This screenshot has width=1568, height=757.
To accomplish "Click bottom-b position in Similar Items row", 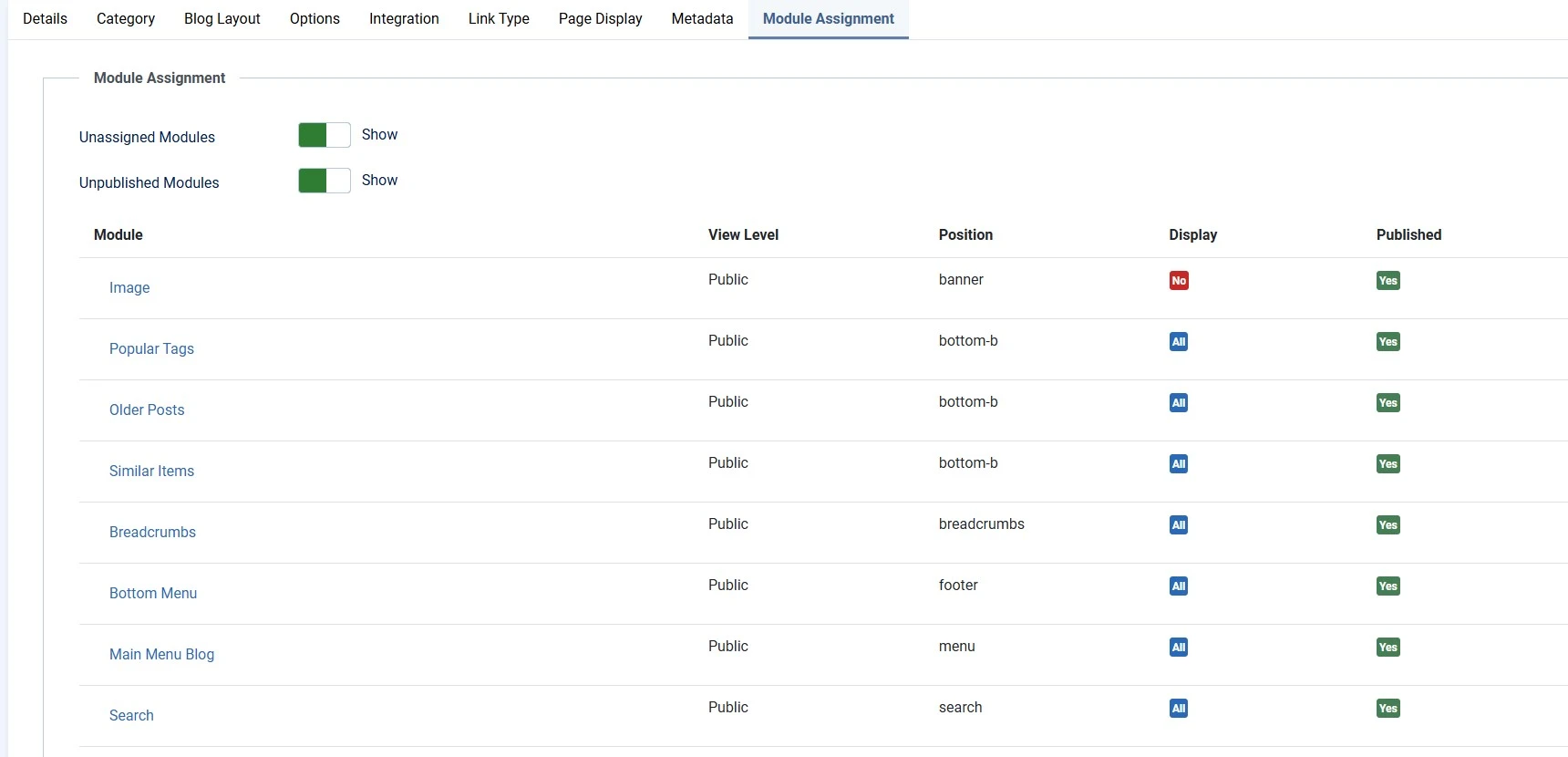I will 968,463.
